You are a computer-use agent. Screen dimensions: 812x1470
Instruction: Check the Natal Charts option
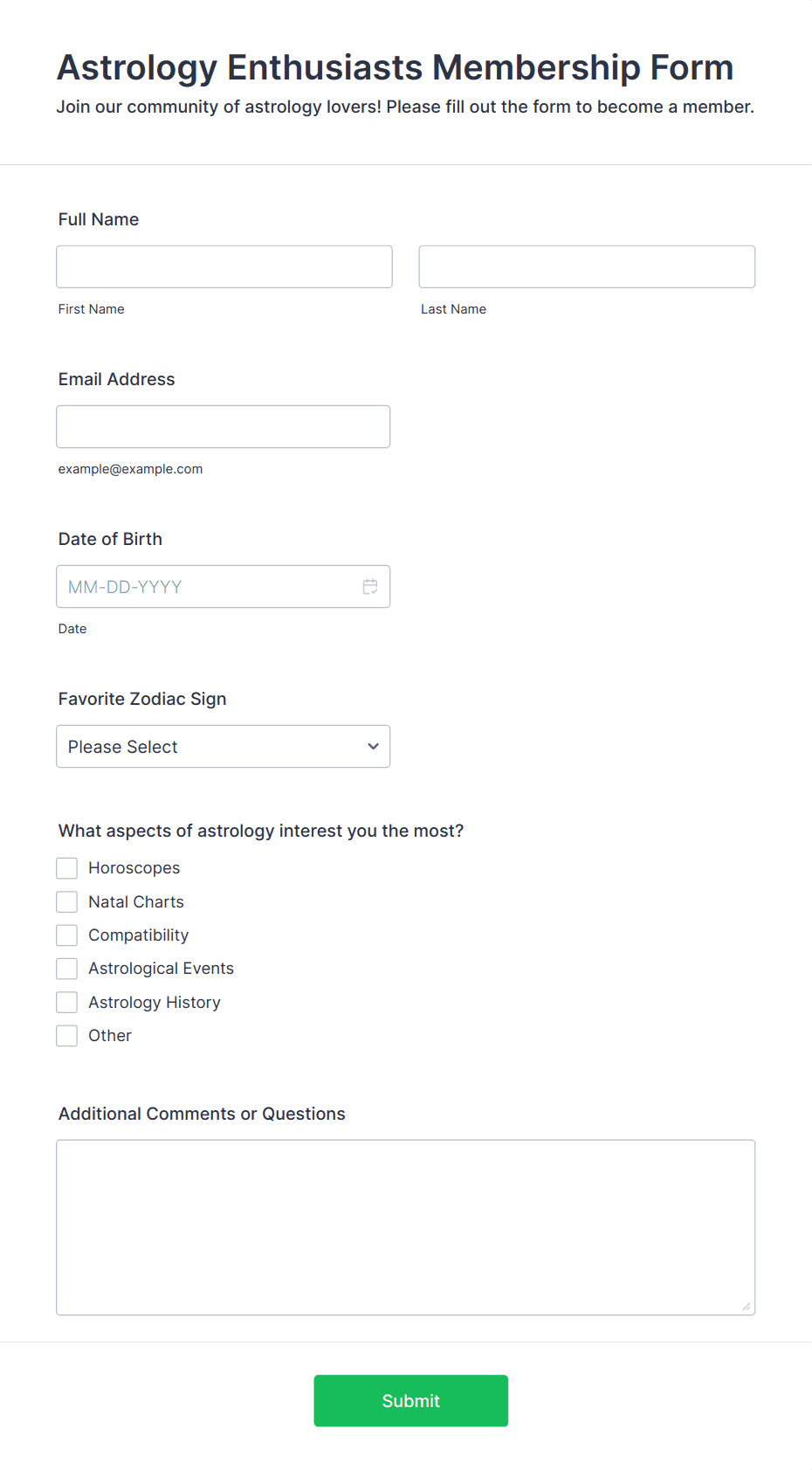(67, 901)
